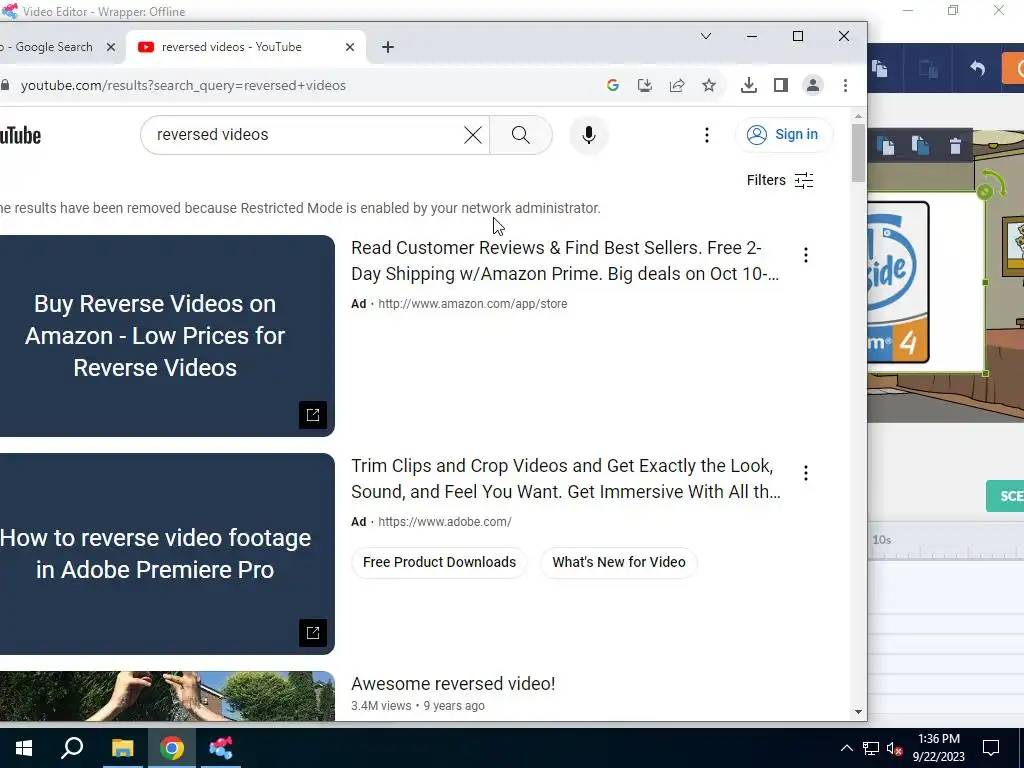This screenshot has height=768, width=1024.
Task: Clear the YouTube search box text
Action: [473, 135]
